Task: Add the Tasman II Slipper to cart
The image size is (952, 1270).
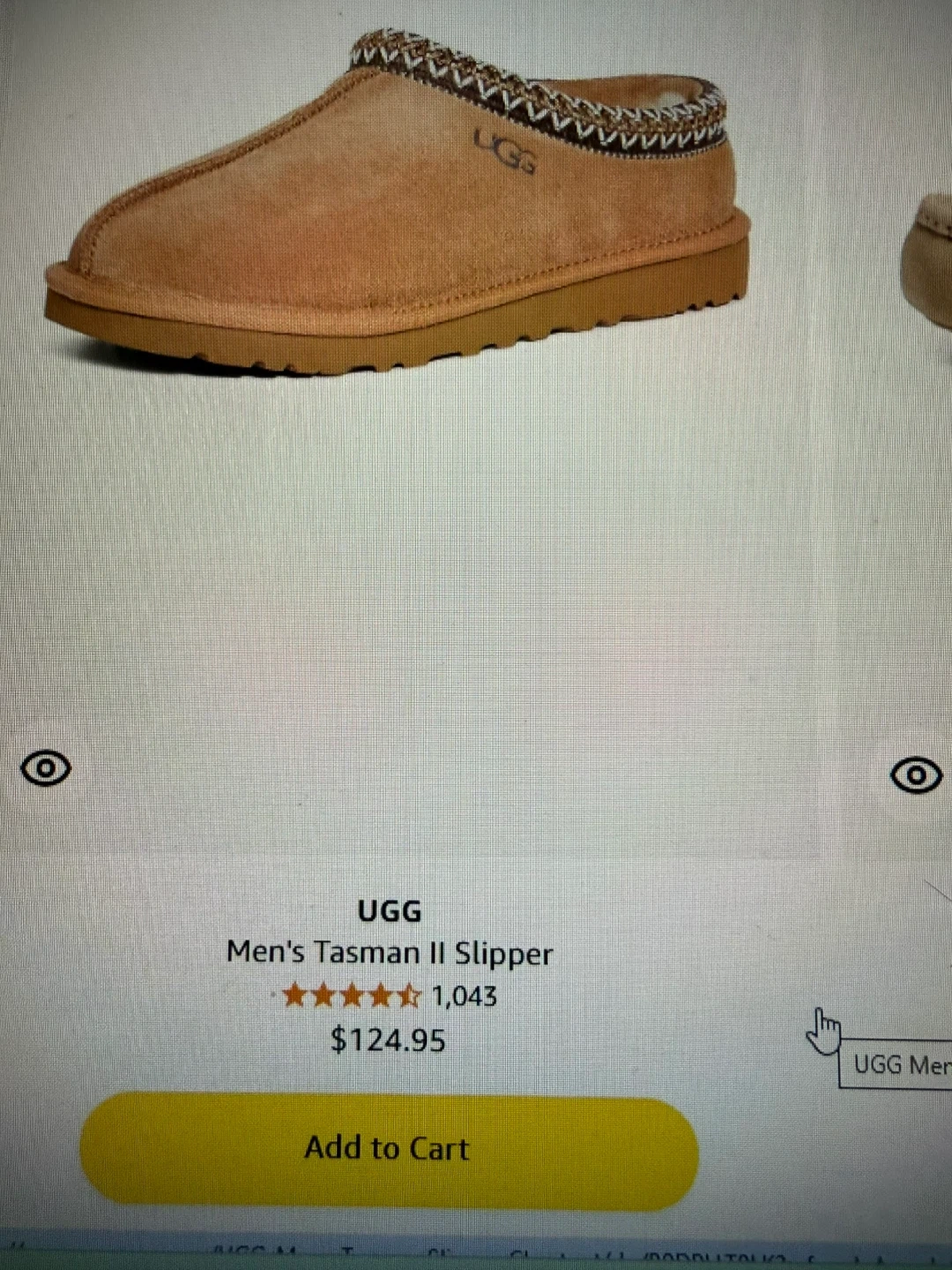Action: tap(389, 1149)
